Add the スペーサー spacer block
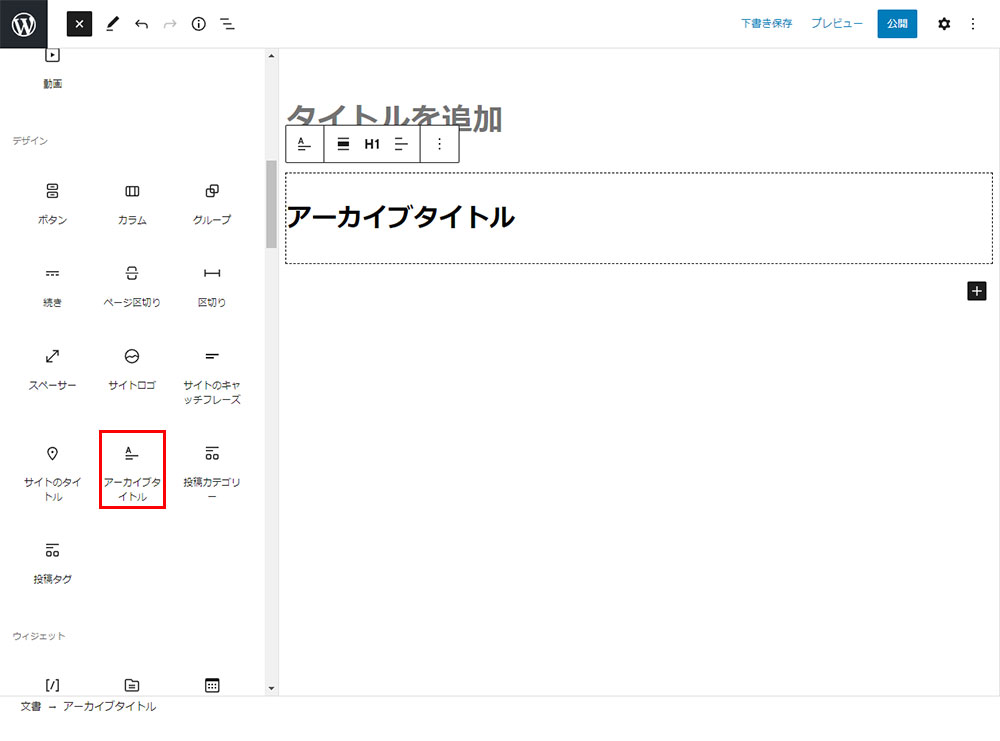Viewport: 1000px width, 741px height. point(52,367)
